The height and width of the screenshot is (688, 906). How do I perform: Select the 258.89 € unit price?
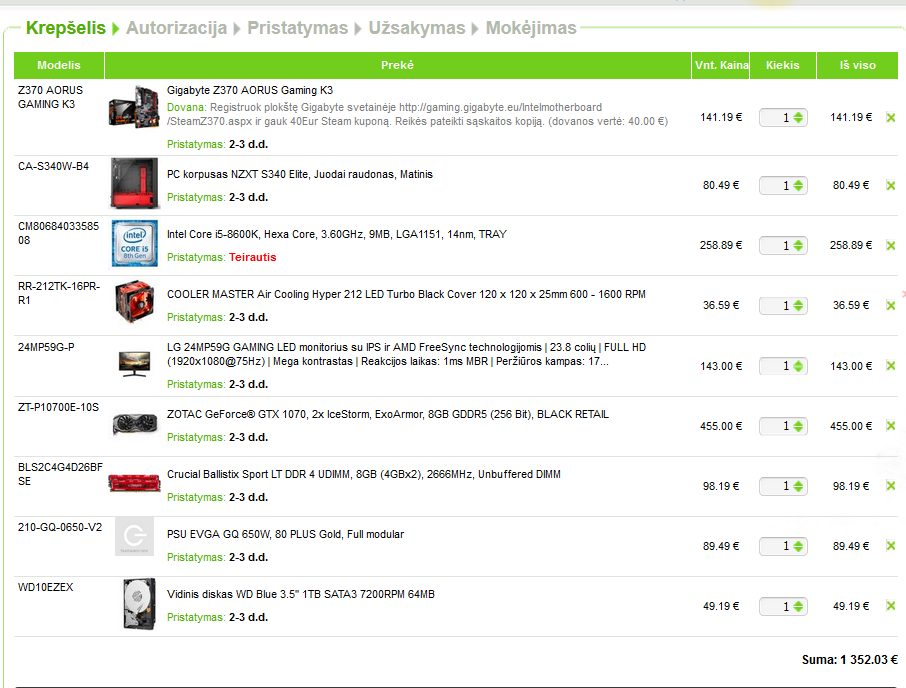pos(721,246)
